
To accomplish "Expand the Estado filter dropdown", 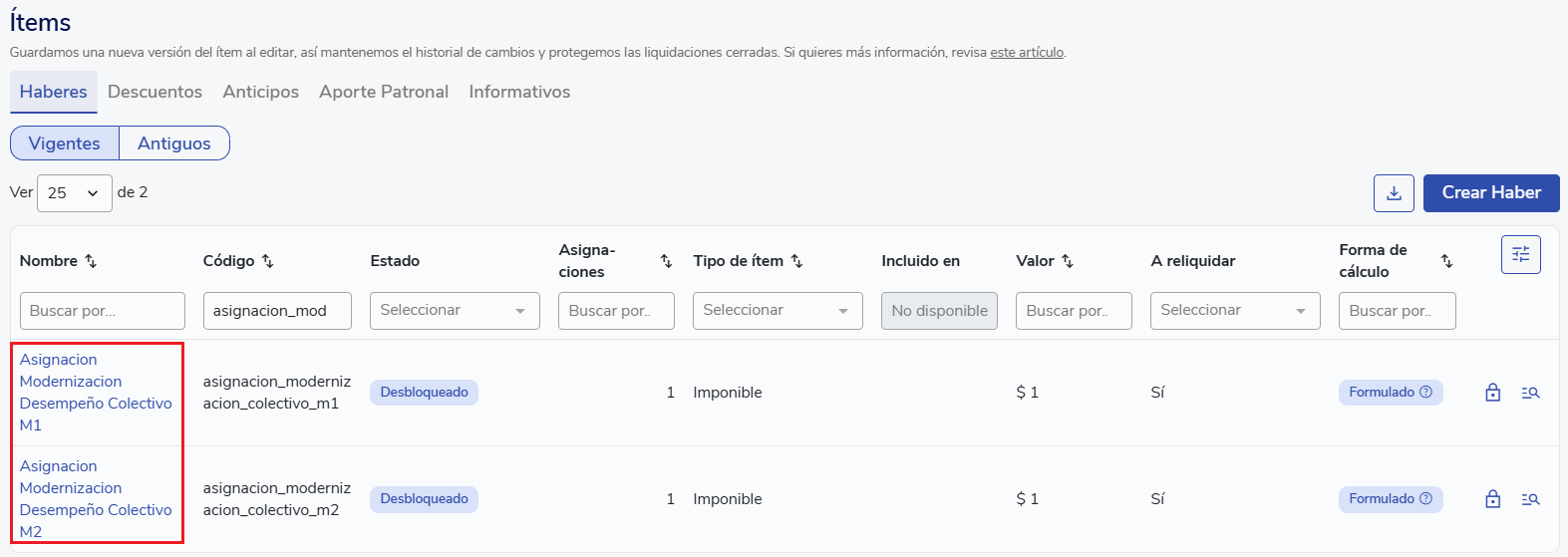I will pyautogui.click(x=455, y=311).
